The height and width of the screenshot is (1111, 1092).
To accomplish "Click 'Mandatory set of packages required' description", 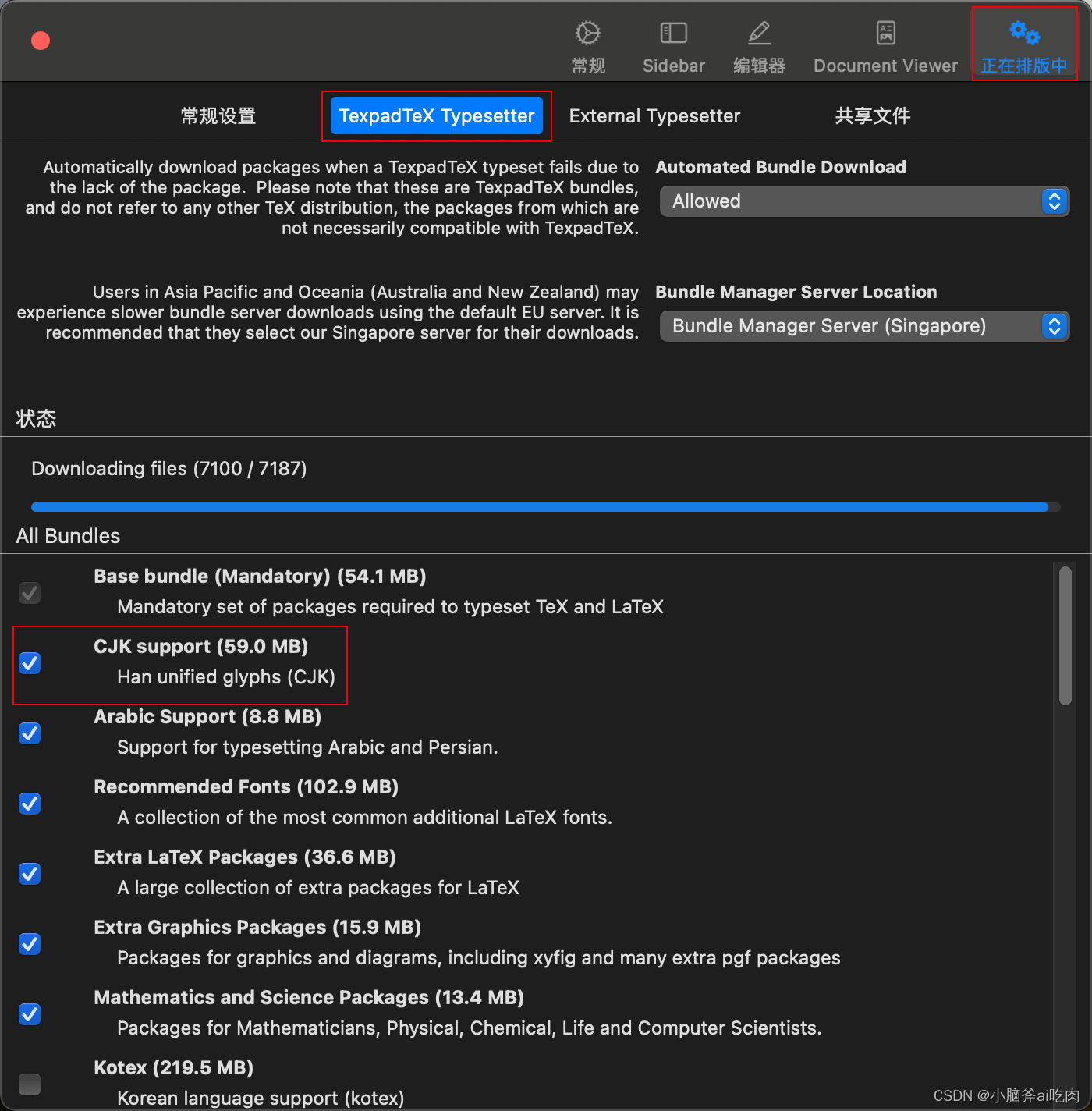I will coord(390,607).
